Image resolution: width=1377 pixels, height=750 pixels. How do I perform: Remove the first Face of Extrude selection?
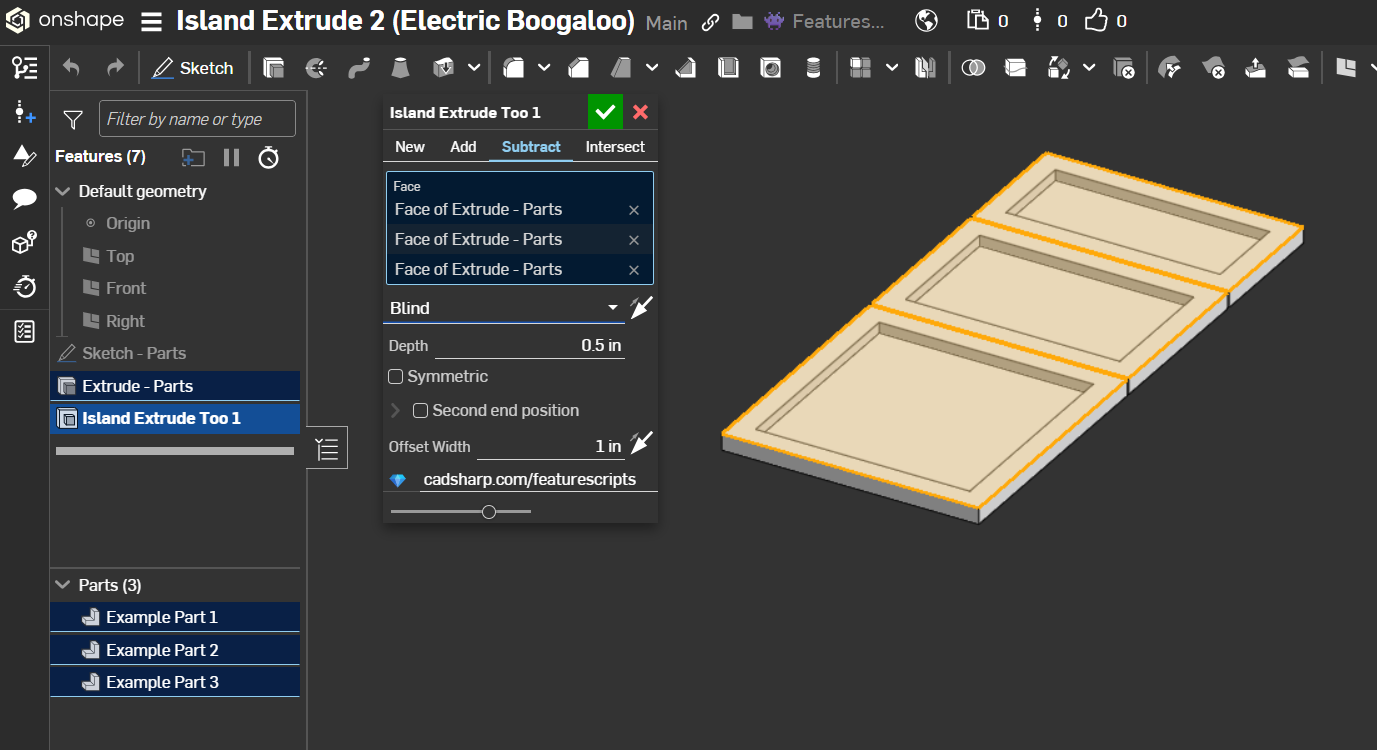tap(634, 210)
